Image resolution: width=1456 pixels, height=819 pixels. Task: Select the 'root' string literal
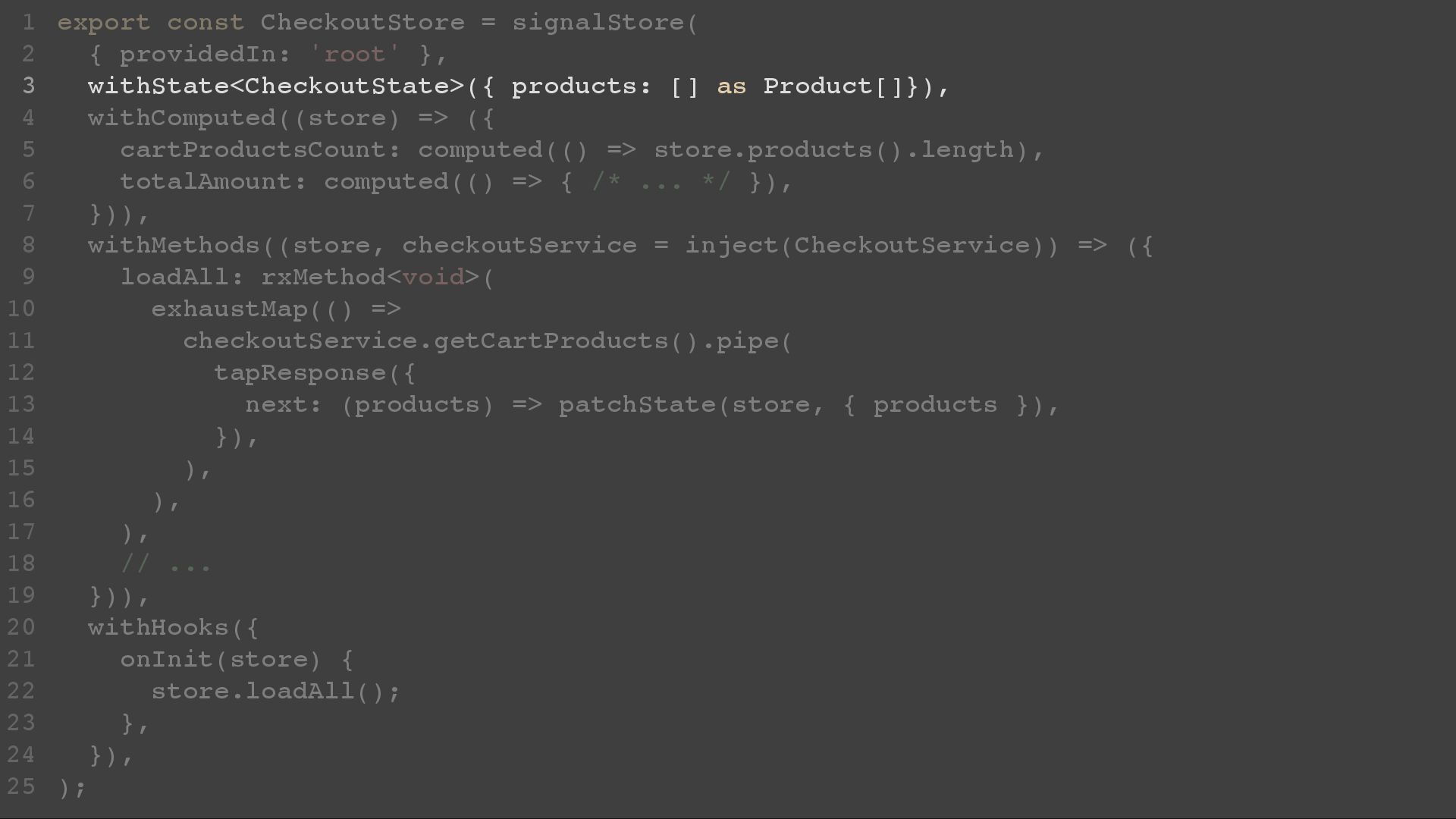tap(355, 55)
